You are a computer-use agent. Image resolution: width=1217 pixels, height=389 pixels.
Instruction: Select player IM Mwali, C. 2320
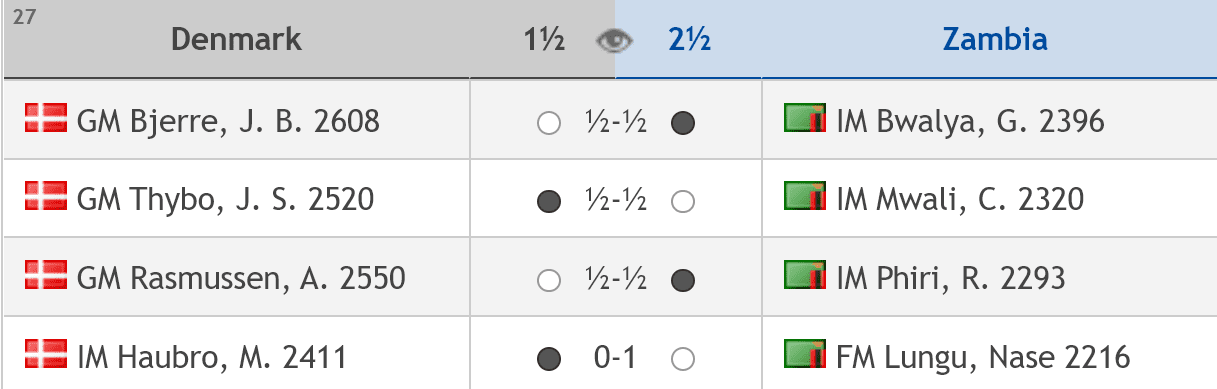(x=960, y=200)
